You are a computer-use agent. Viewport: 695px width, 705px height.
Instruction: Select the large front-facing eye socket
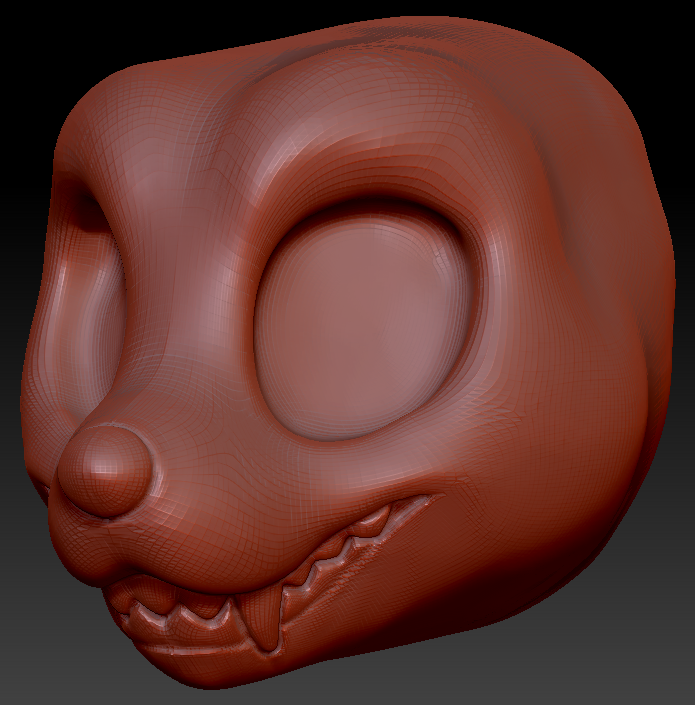362,325
